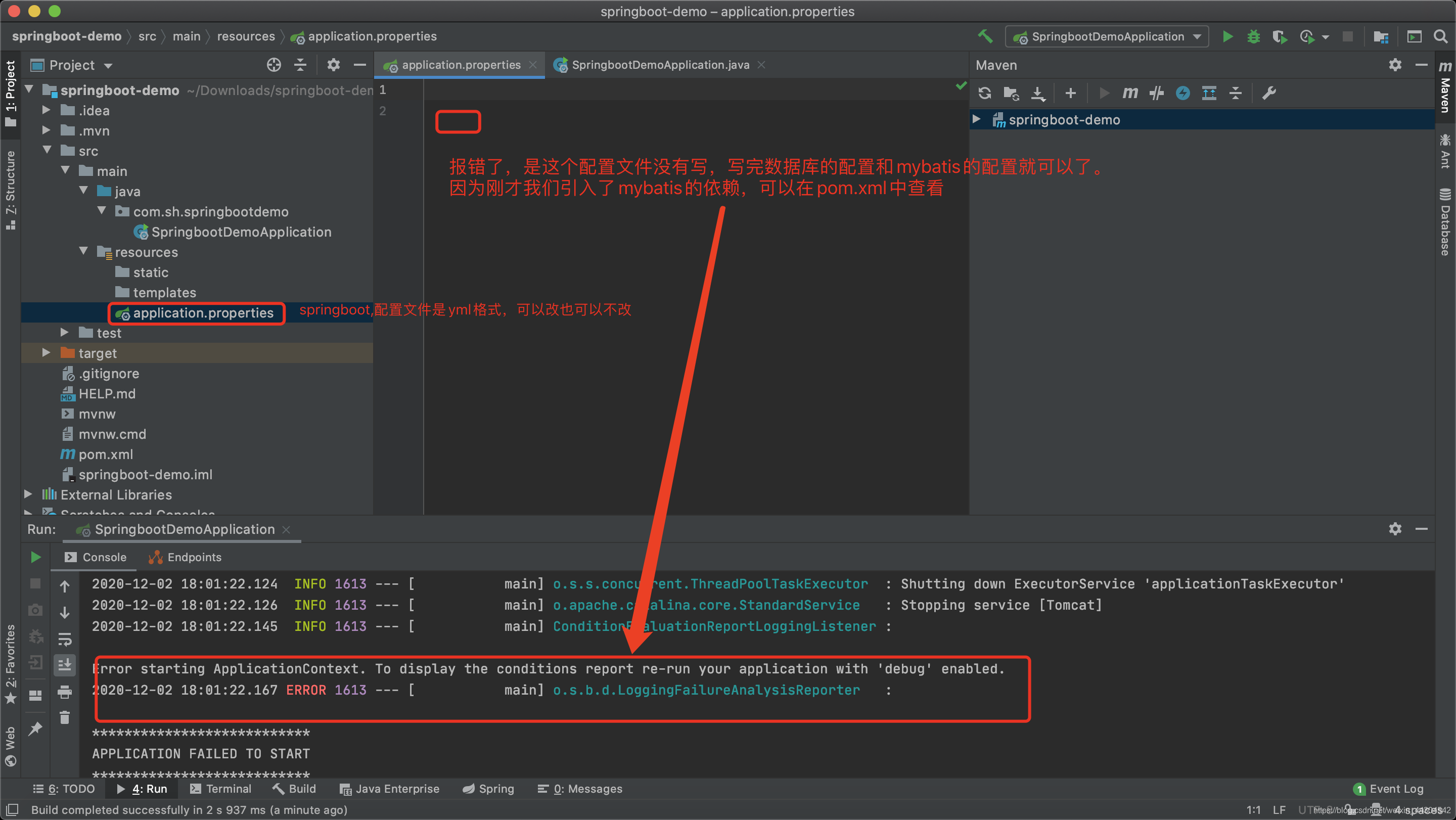Viewport: 1456px width, 820px height.
Task: Open Maven settings wrench icon
Action: (x=1269, y=93)
